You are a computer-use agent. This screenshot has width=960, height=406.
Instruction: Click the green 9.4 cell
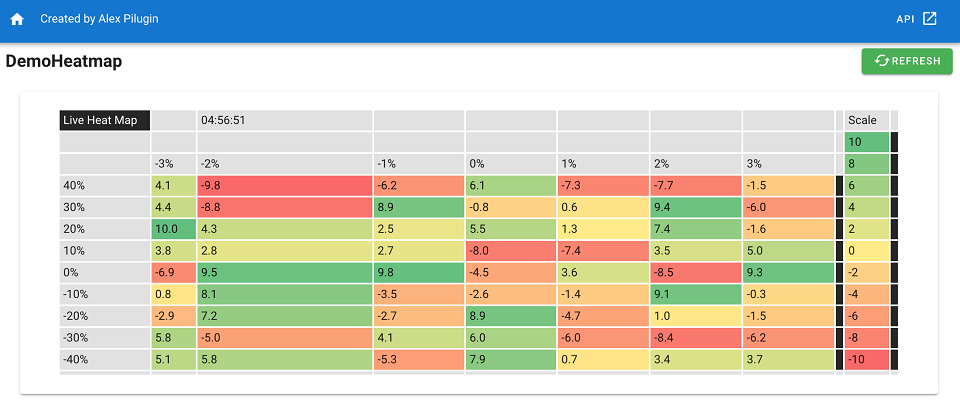(x=696, y=207)
